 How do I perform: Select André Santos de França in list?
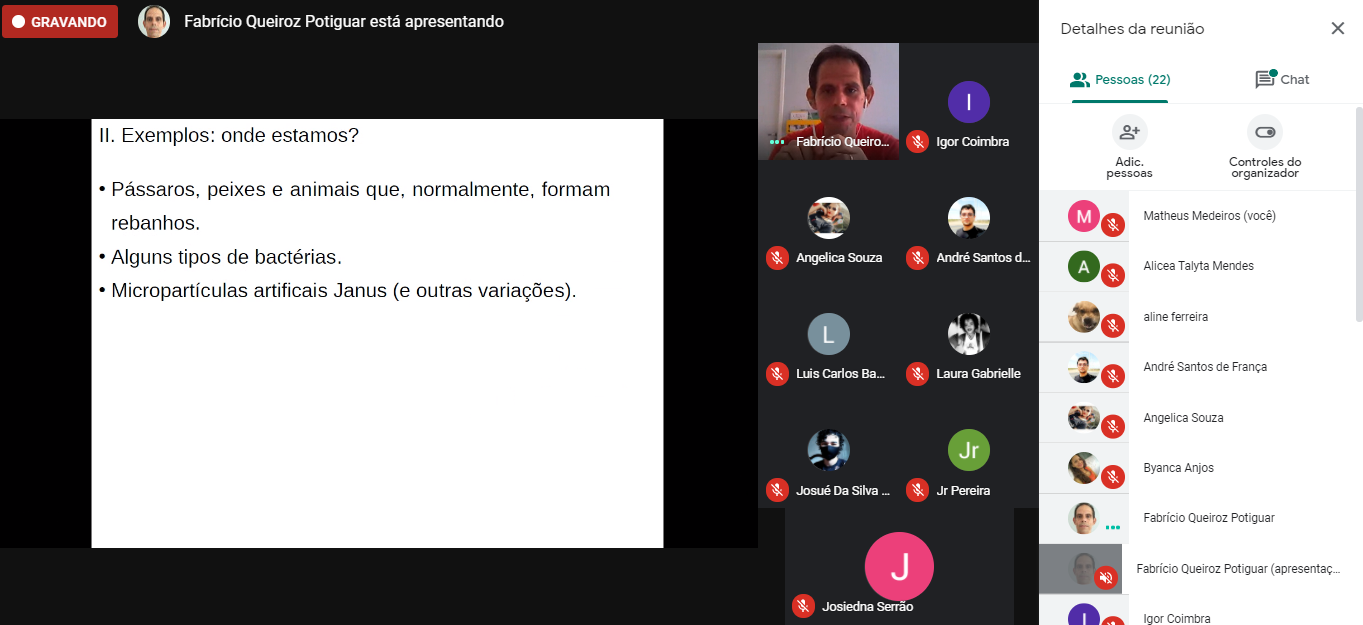click(x=1197, y=367)
